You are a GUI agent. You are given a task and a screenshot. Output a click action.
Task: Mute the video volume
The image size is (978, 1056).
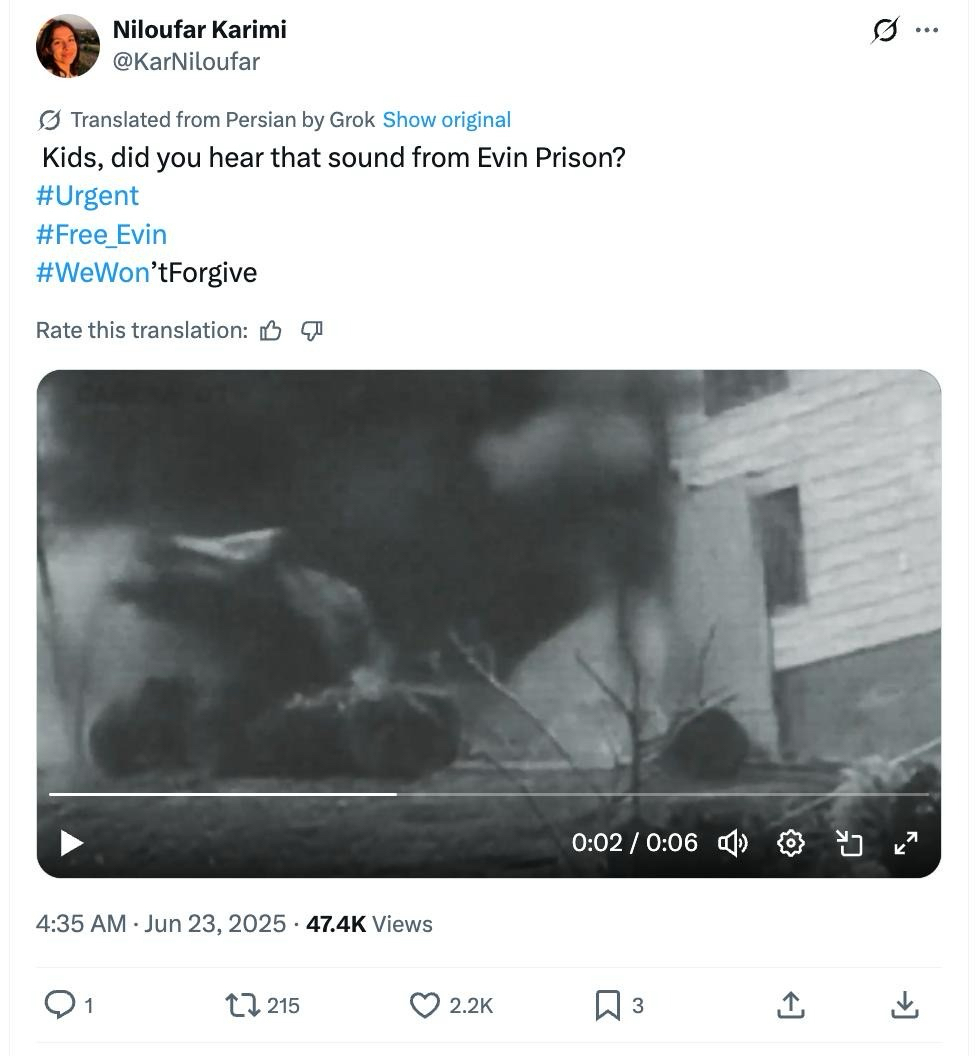tap(733, 843)
